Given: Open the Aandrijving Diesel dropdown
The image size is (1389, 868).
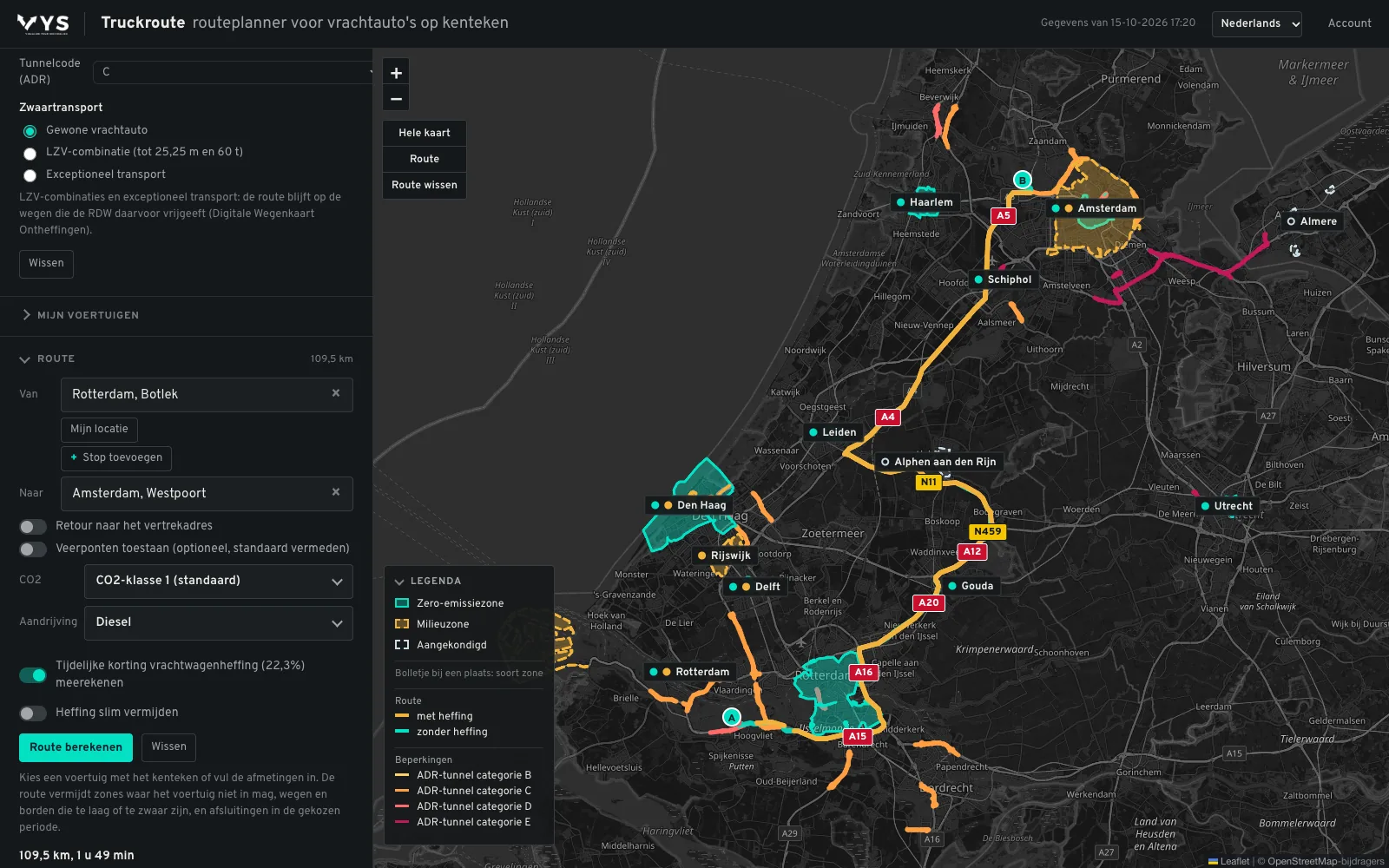Looking at the screenshot, I should (x=219, y=623).
